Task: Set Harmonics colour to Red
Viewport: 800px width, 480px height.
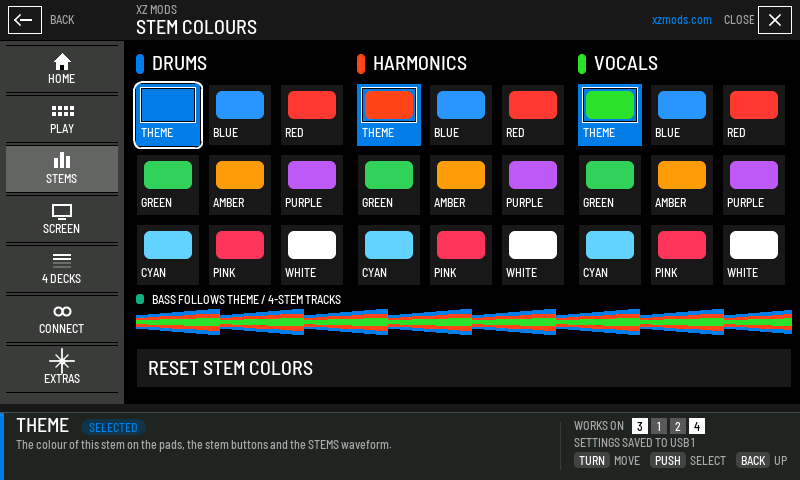Action: point(533,115)
